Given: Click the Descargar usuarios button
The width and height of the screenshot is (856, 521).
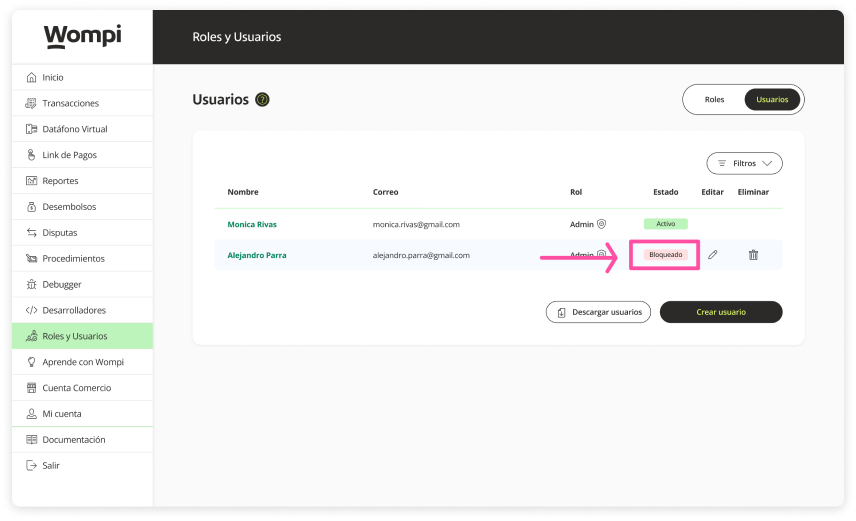Looking at the screenshot, I should 598,312.
